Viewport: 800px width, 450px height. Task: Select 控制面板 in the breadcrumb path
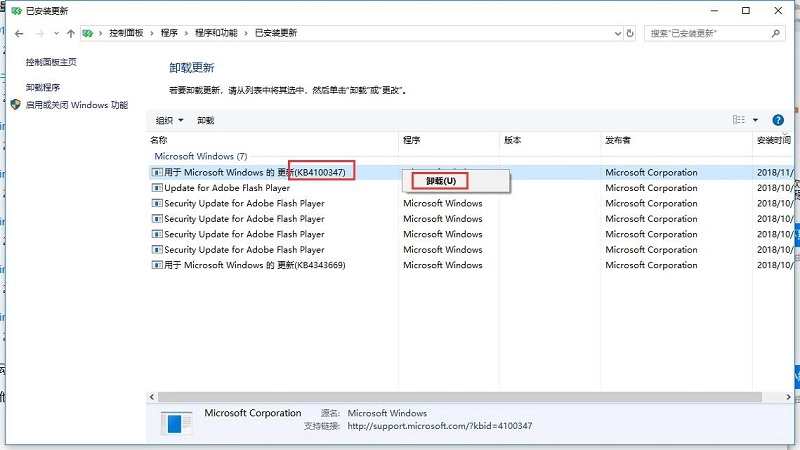click(126, 33)
